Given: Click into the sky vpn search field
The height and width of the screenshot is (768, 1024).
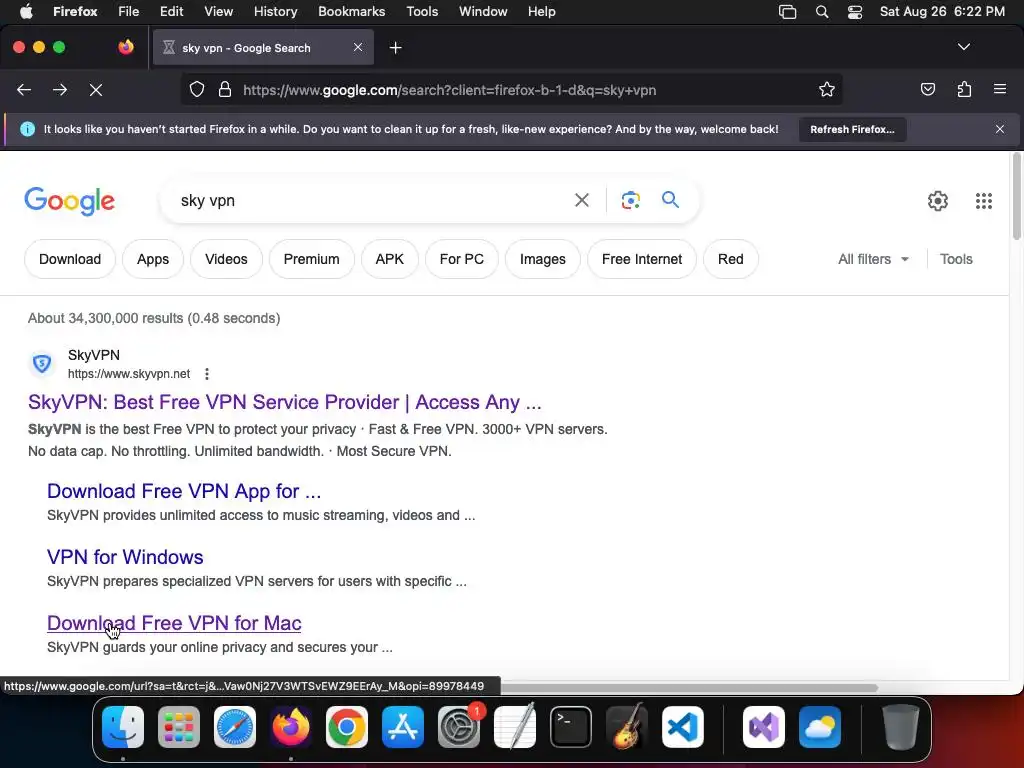Looking at the screenshot, I should (x=372, y=200).
